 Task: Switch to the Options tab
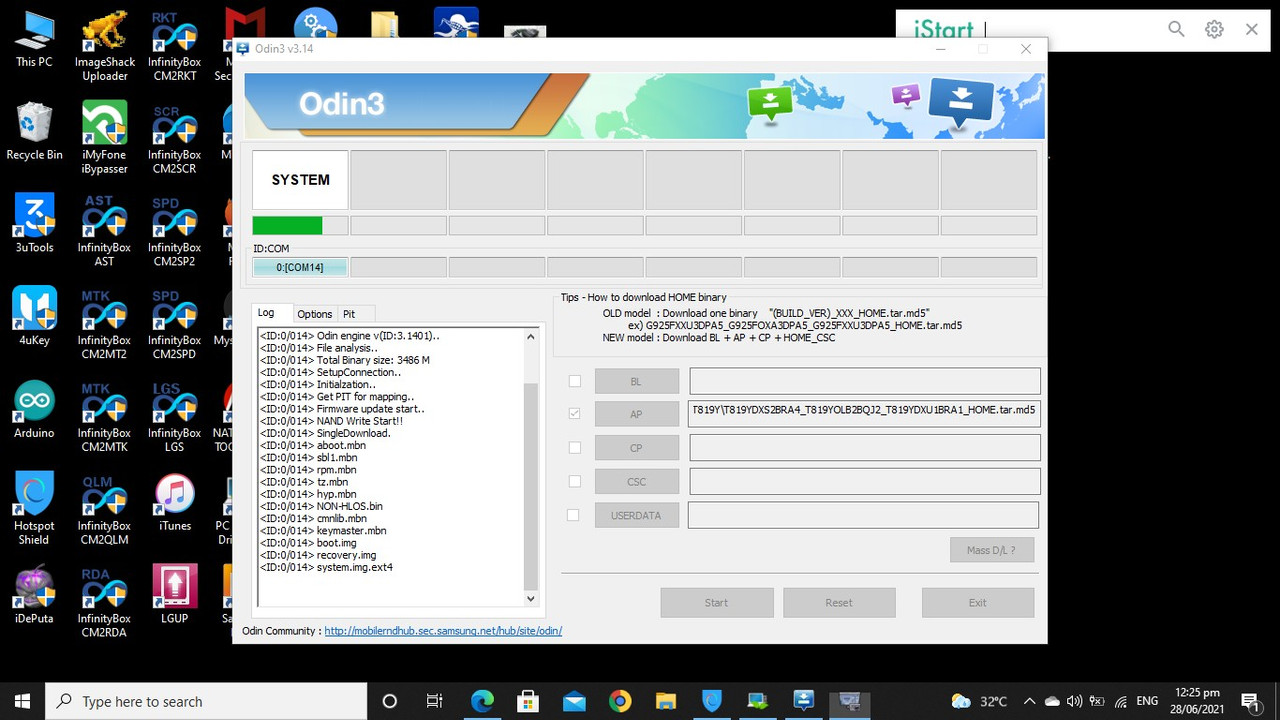tap(315, 314)
